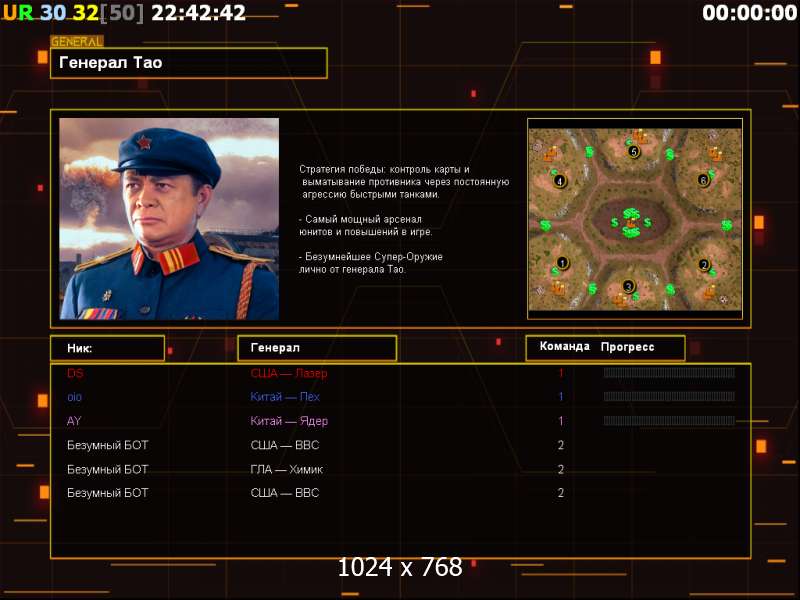The image size is (800, 600).
Task: Click start position 1 on the minimap
Action: click(x=562, y=263)
